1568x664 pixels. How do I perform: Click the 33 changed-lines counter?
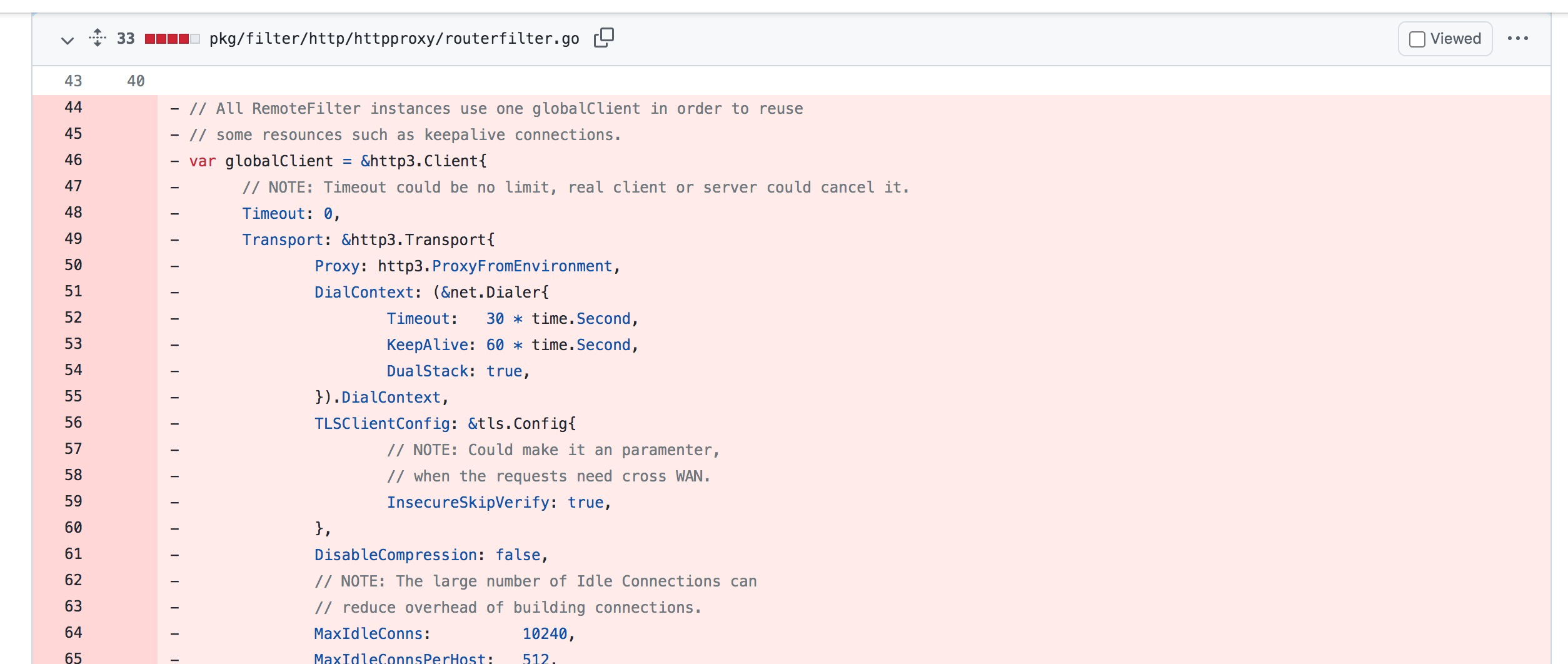(x=125, y=38)
